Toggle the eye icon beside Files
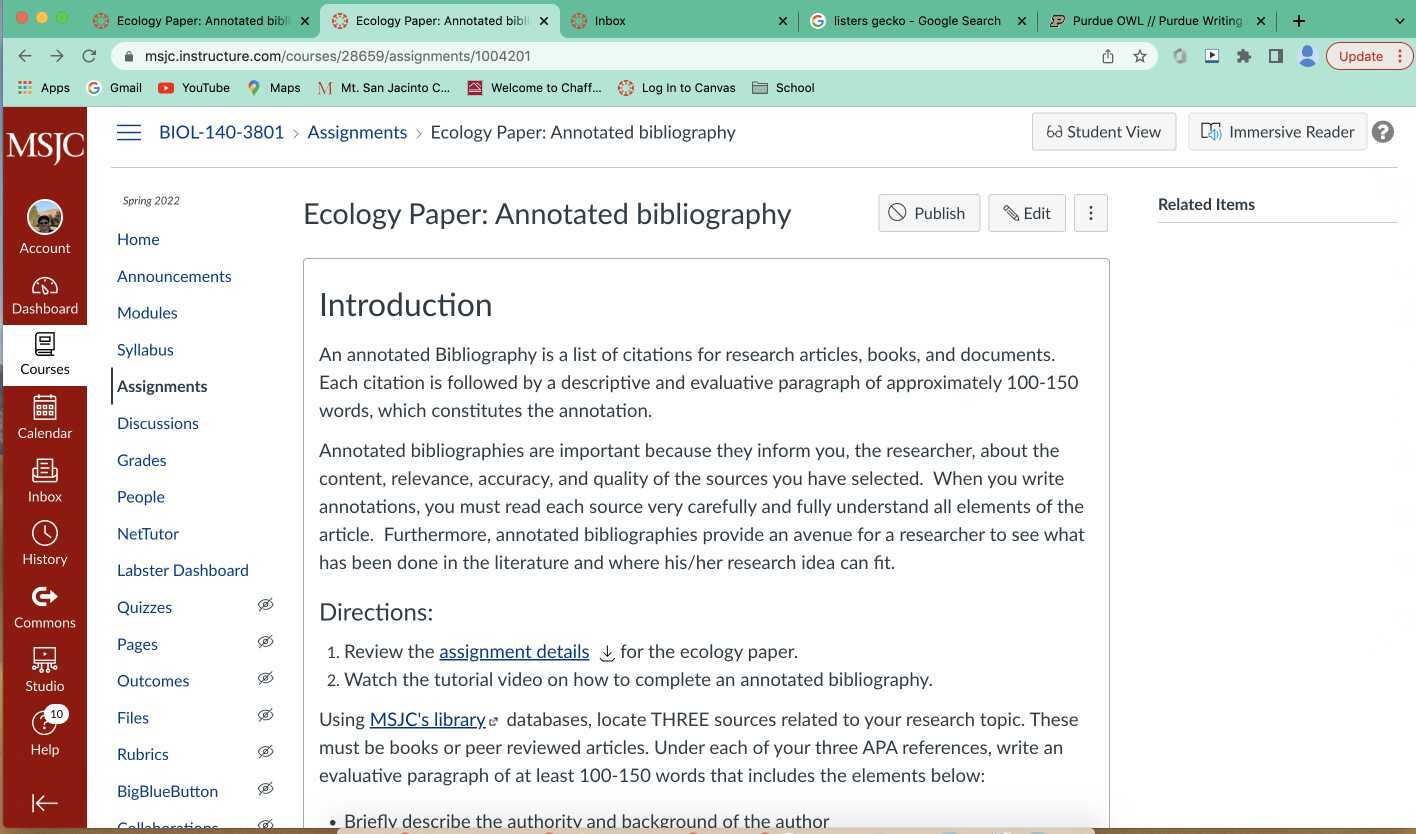1416x834 pixels. coord(265,715)
